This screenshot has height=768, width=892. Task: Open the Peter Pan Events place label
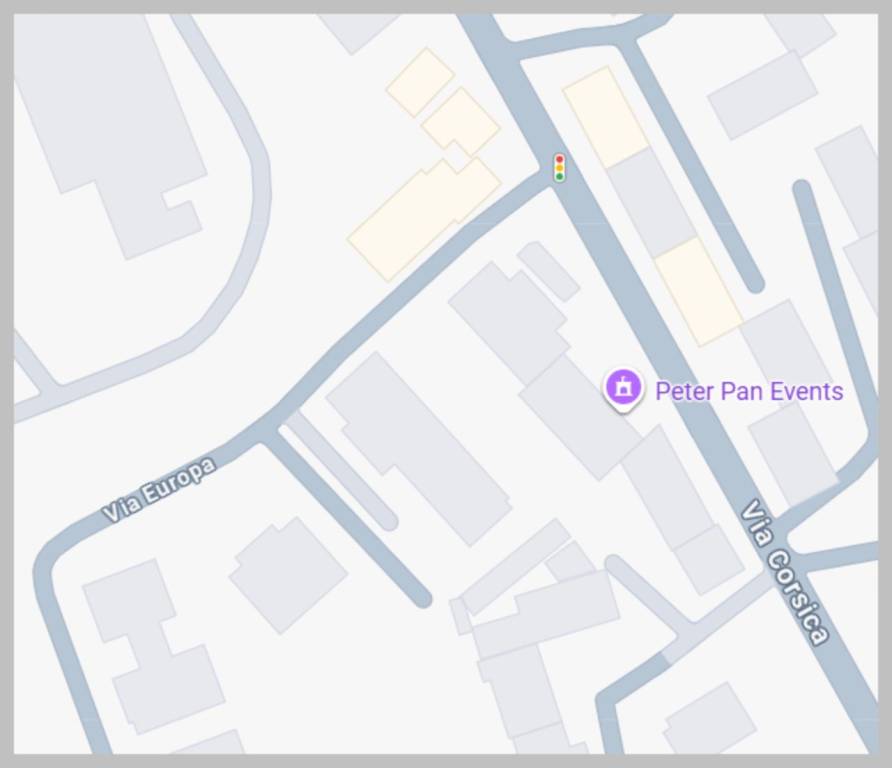749,391
